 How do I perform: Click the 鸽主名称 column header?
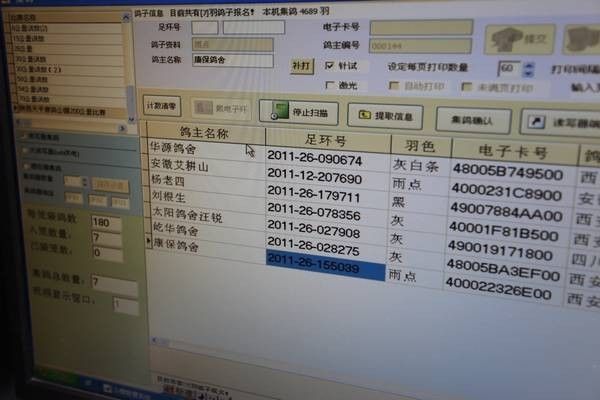[x=205, y=132]
